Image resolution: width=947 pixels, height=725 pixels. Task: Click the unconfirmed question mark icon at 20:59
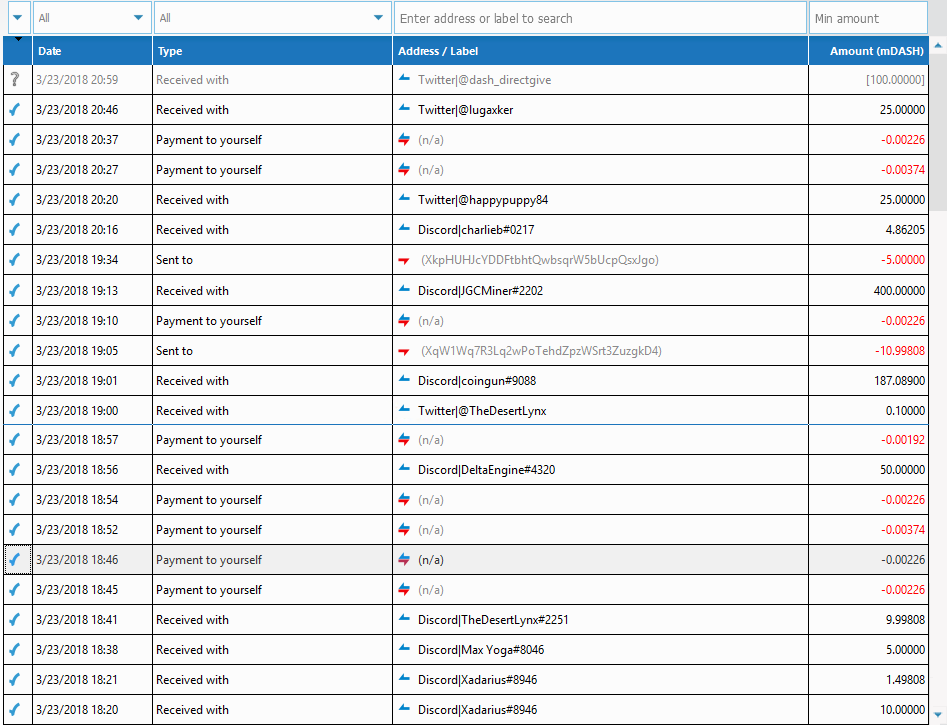click(x=15, y=79)
